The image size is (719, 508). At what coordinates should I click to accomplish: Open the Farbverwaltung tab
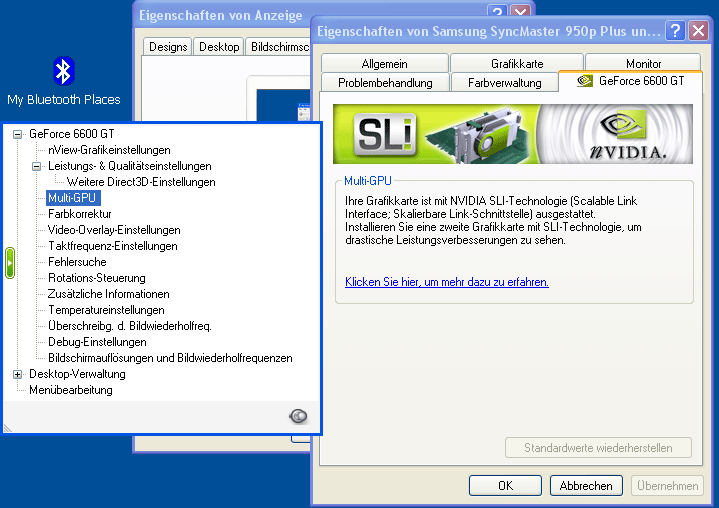pos(504,83)
